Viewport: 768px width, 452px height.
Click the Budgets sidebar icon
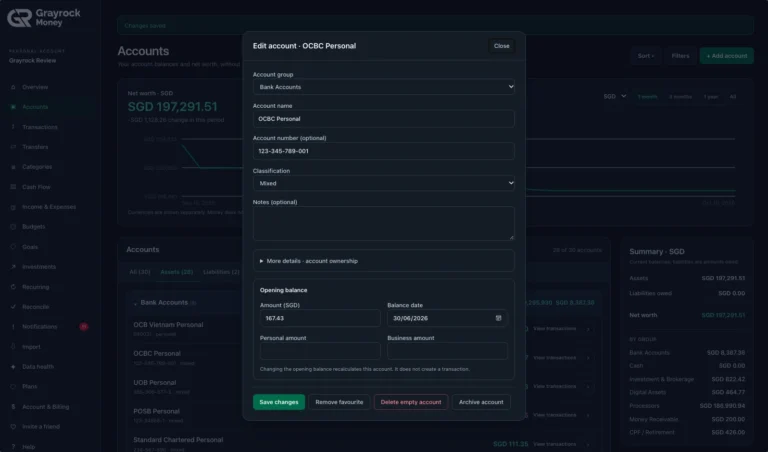pyautogui.click(x=13, y=227)
